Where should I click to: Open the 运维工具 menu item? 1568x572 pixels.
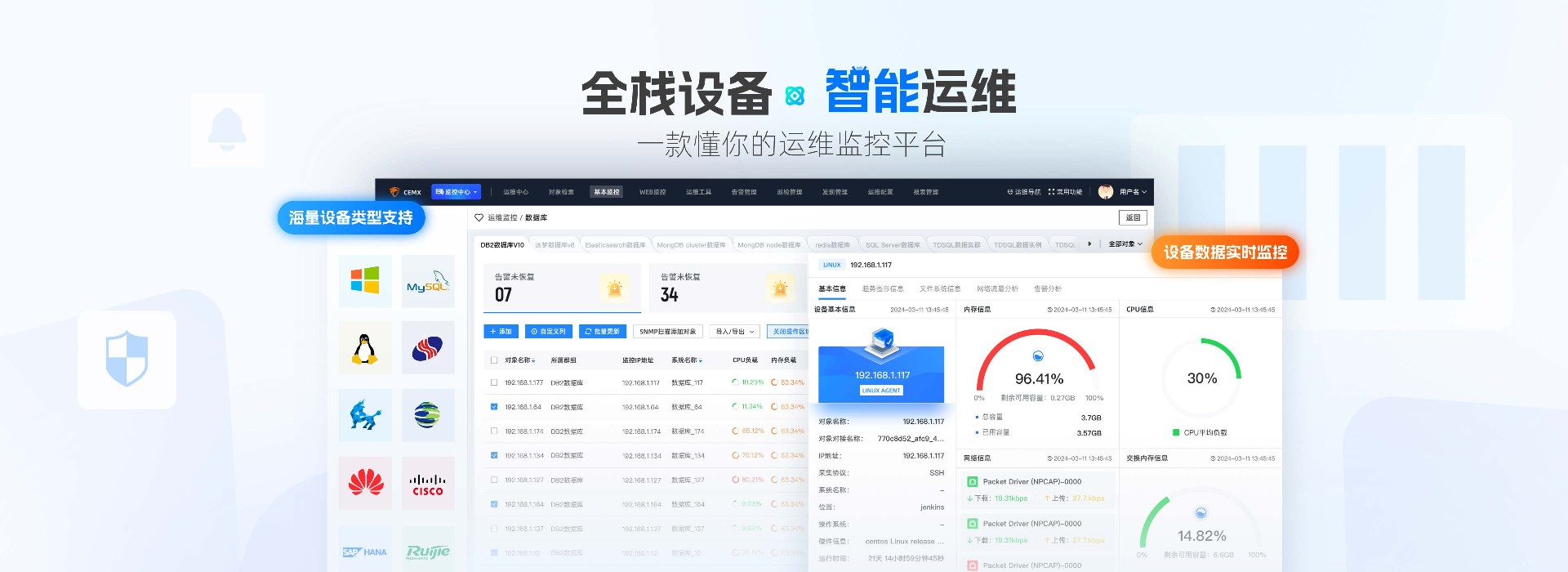[x=698, y=192]
